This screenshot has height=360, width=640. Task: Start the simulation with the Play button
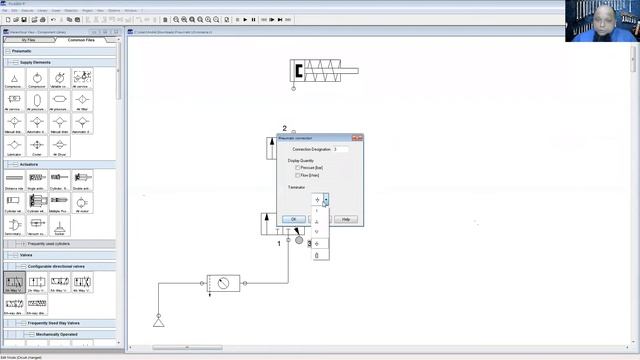point(245,20)
